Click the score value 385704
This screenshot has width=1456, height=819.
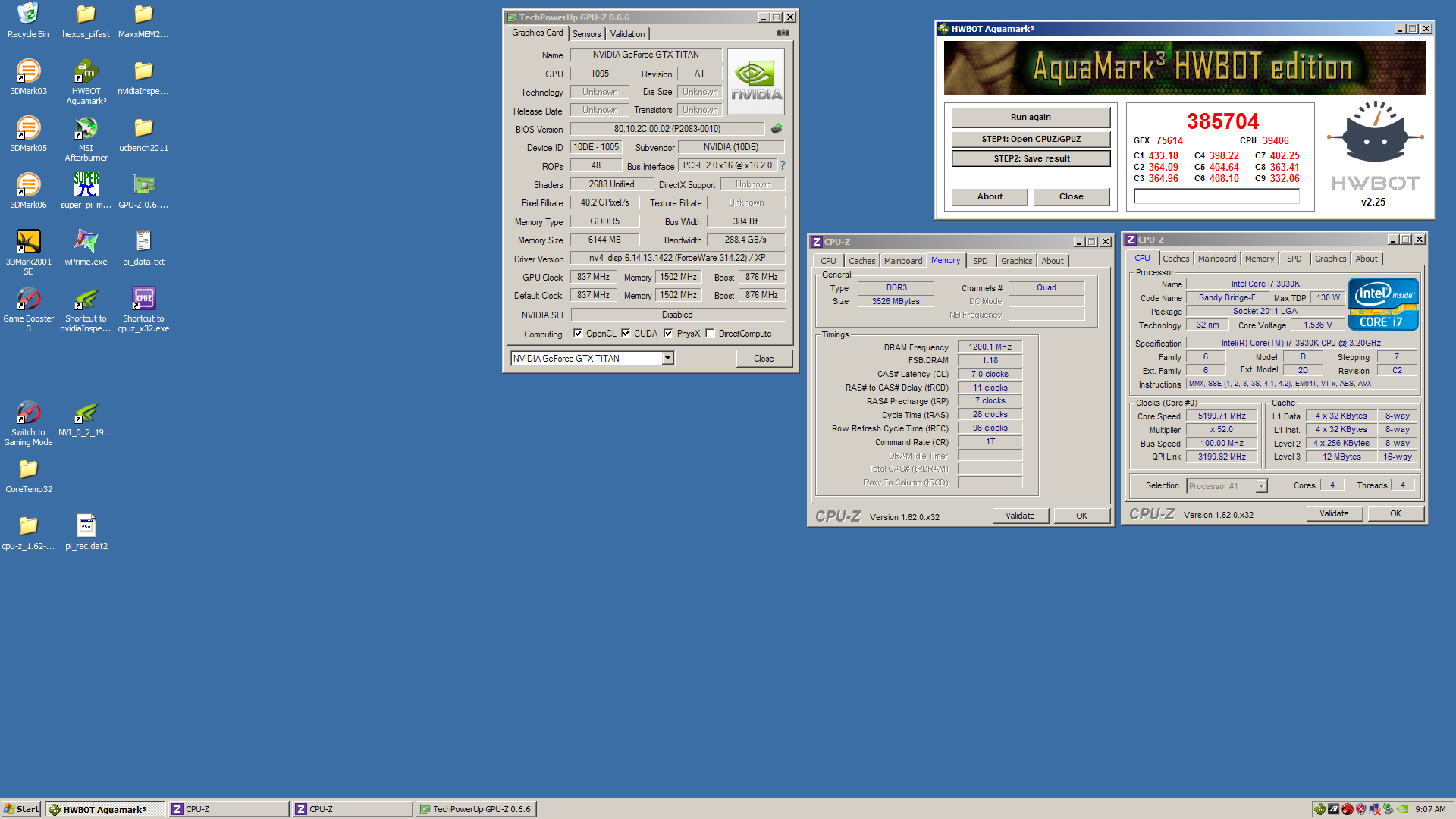[x=1222, y=121]
